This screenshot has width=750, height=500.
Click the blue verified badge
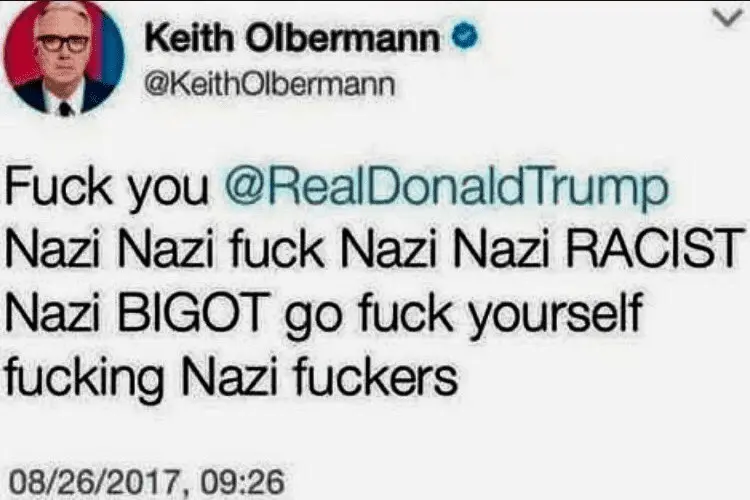point(465,38)
